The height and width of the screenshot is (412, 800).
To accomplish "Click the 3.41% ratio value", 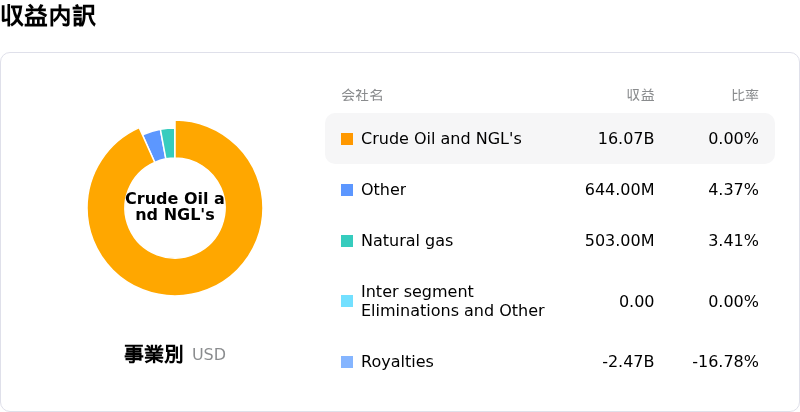I will click(734, 241).
